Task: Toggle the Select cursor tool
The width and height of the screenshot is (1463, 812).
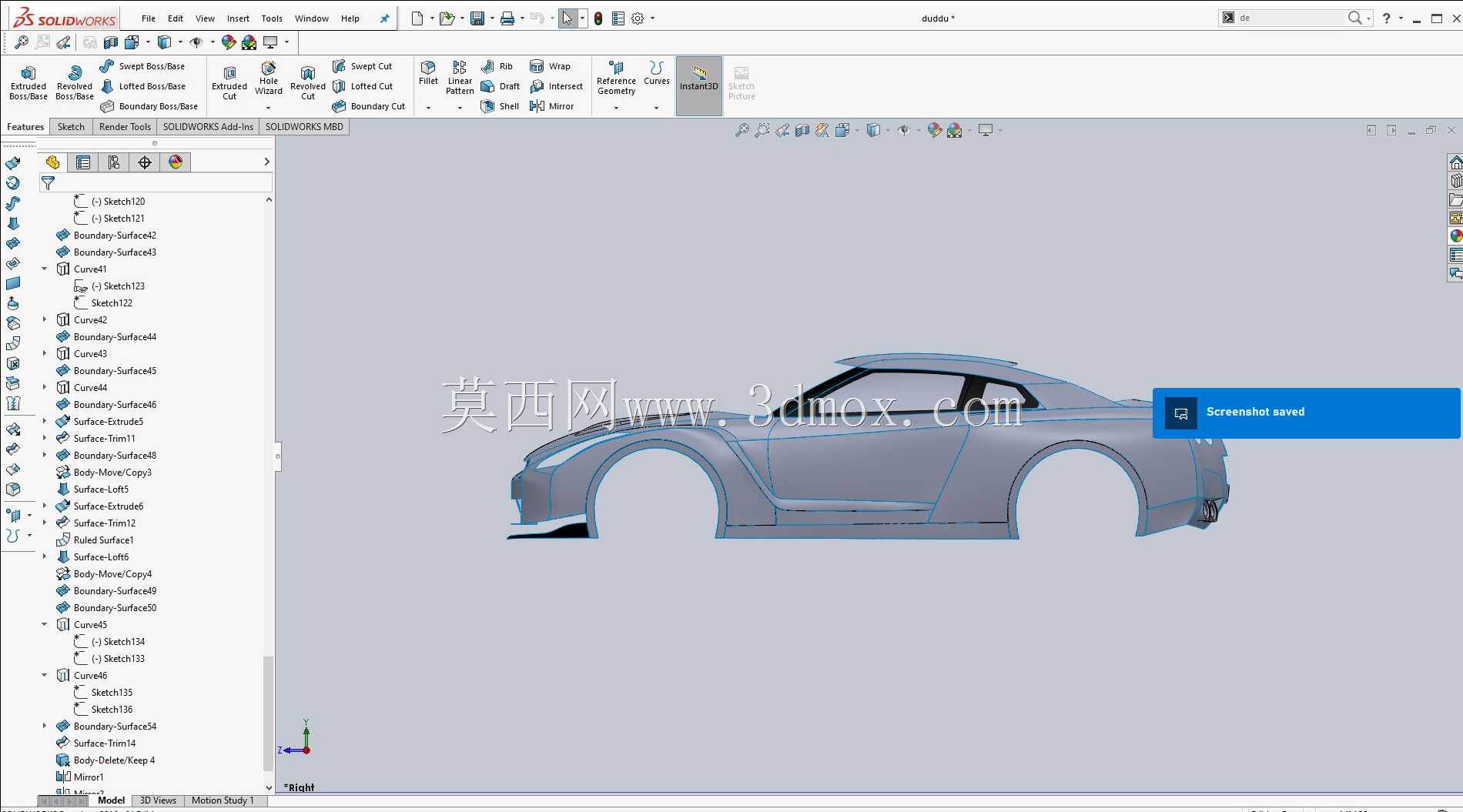Action: point(567,18)
